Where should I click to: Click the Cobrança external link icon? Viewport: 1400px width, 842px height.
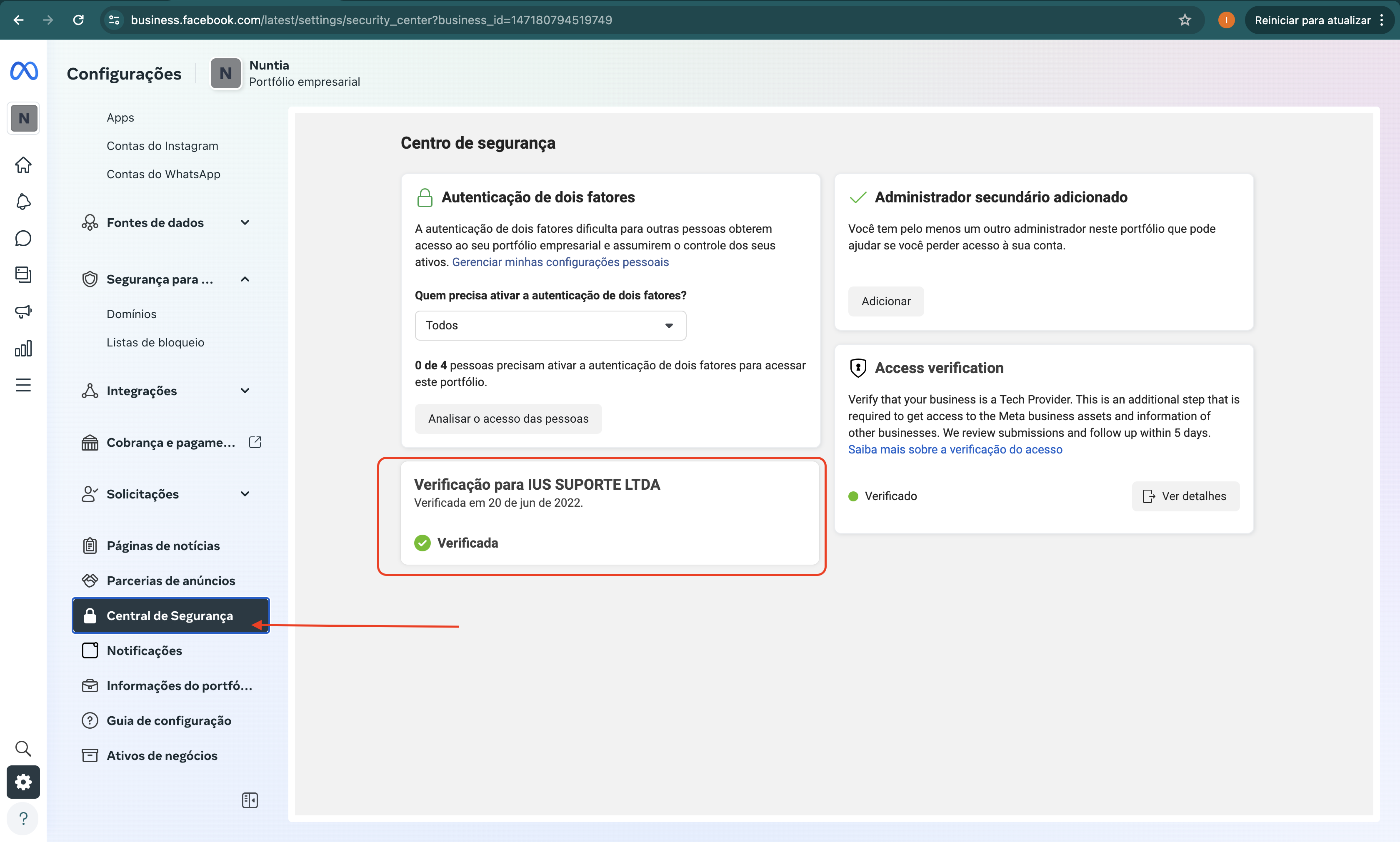[x=255, y=442]
